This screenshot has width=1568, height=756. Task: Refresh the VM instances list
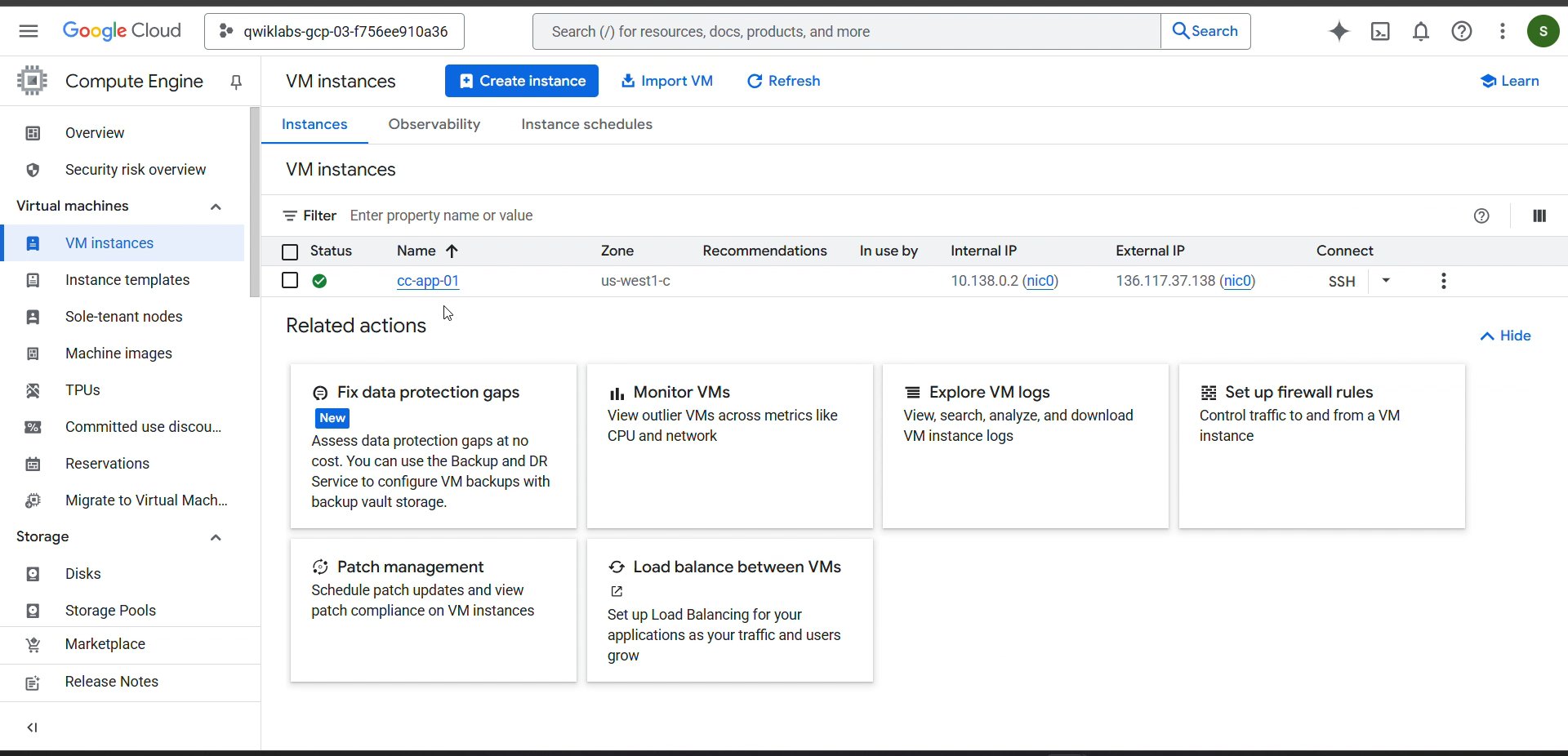[x=783, y=81]
